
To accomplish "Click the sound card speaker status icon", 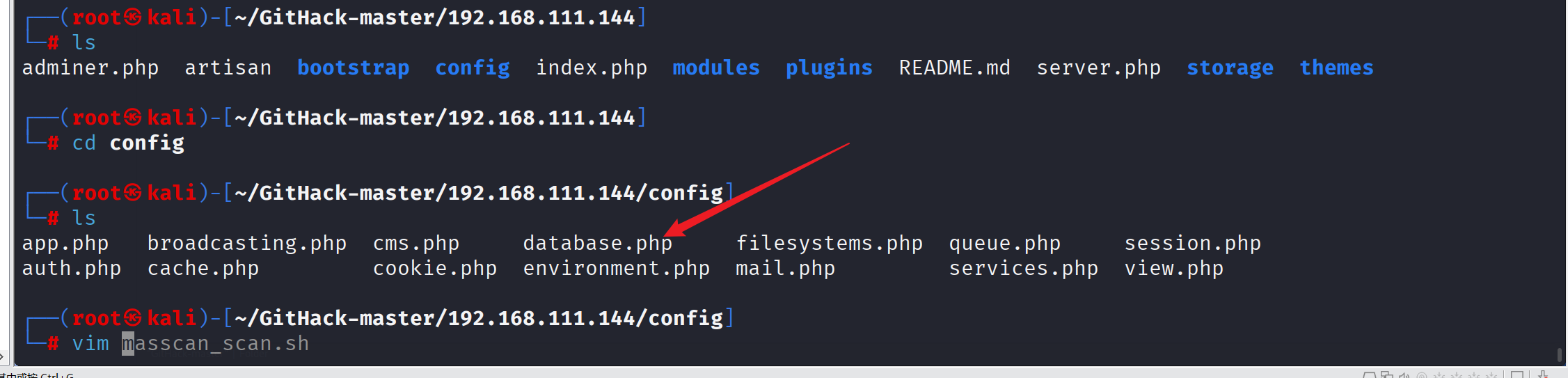I will click(x=1404, y=375).
